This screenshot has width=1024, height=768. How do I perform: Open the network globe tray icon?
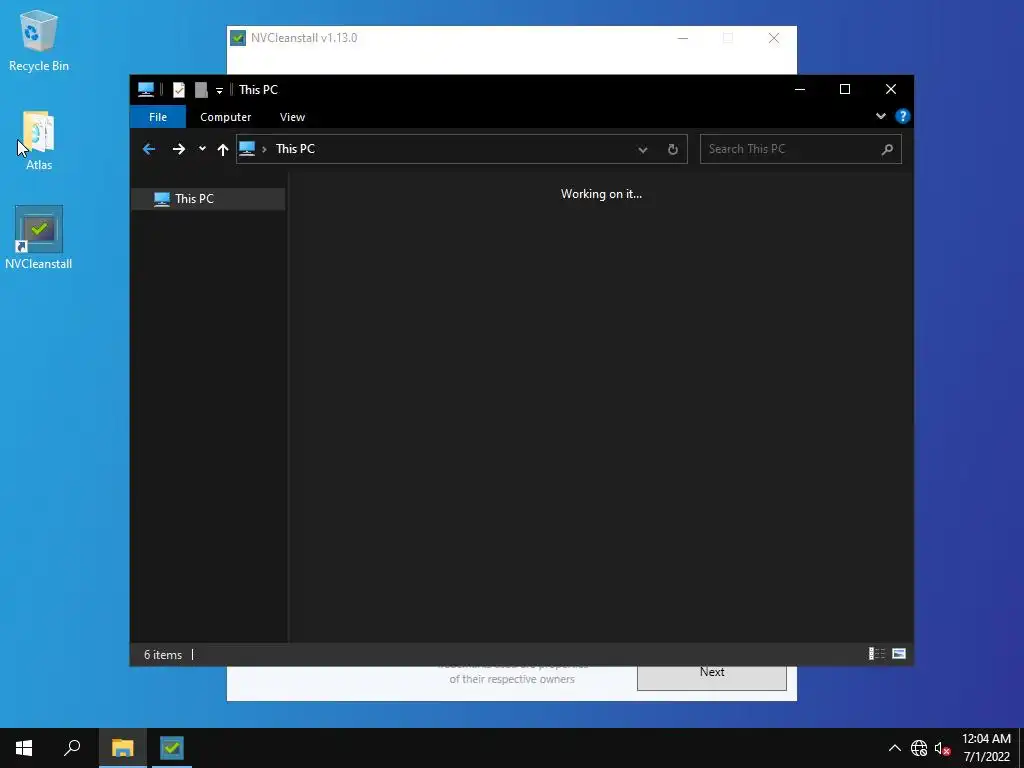pos(919,748)
